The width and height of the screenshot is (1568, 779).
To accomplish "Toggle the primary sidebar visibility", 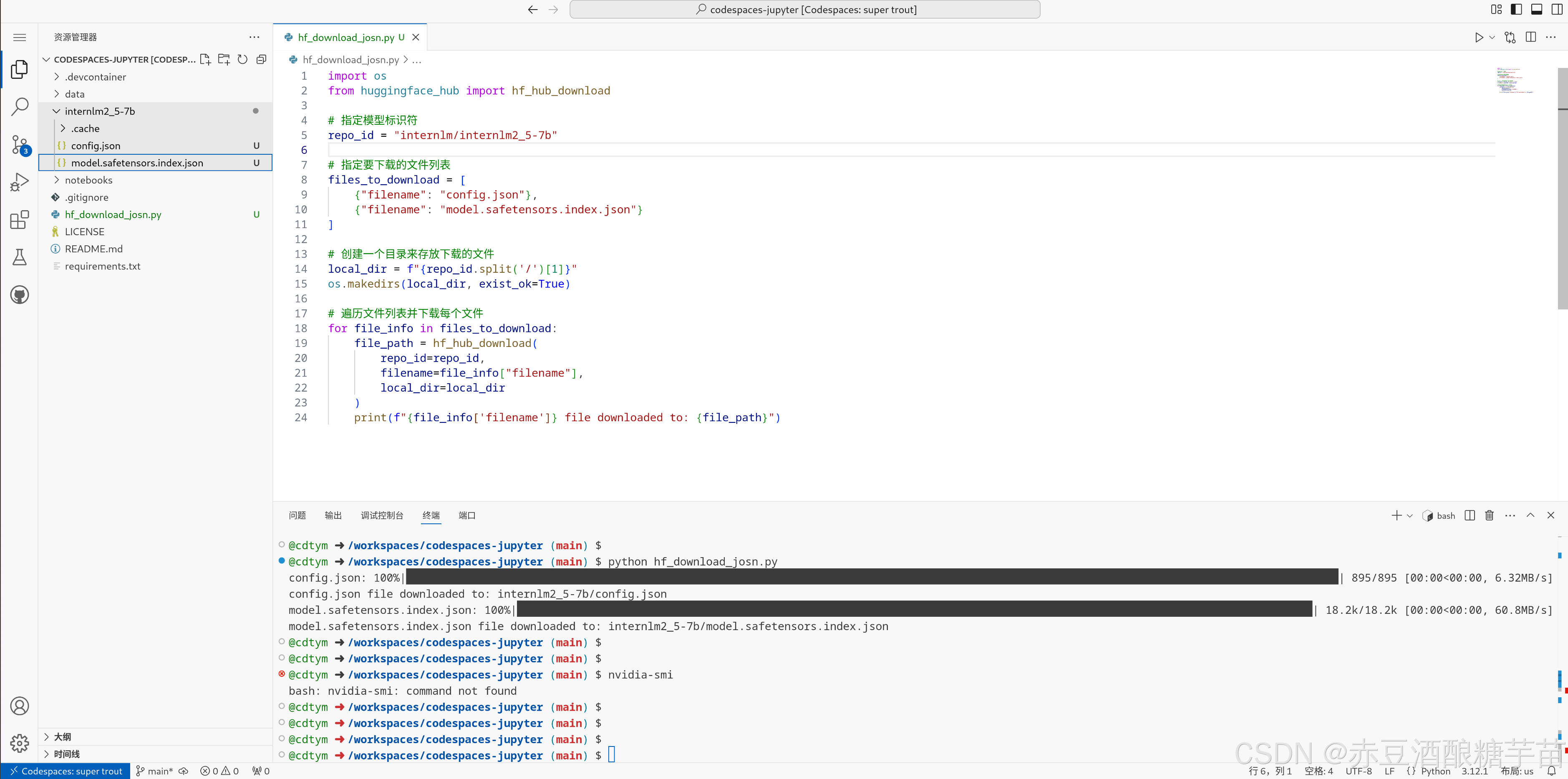I will point(1516,9).
